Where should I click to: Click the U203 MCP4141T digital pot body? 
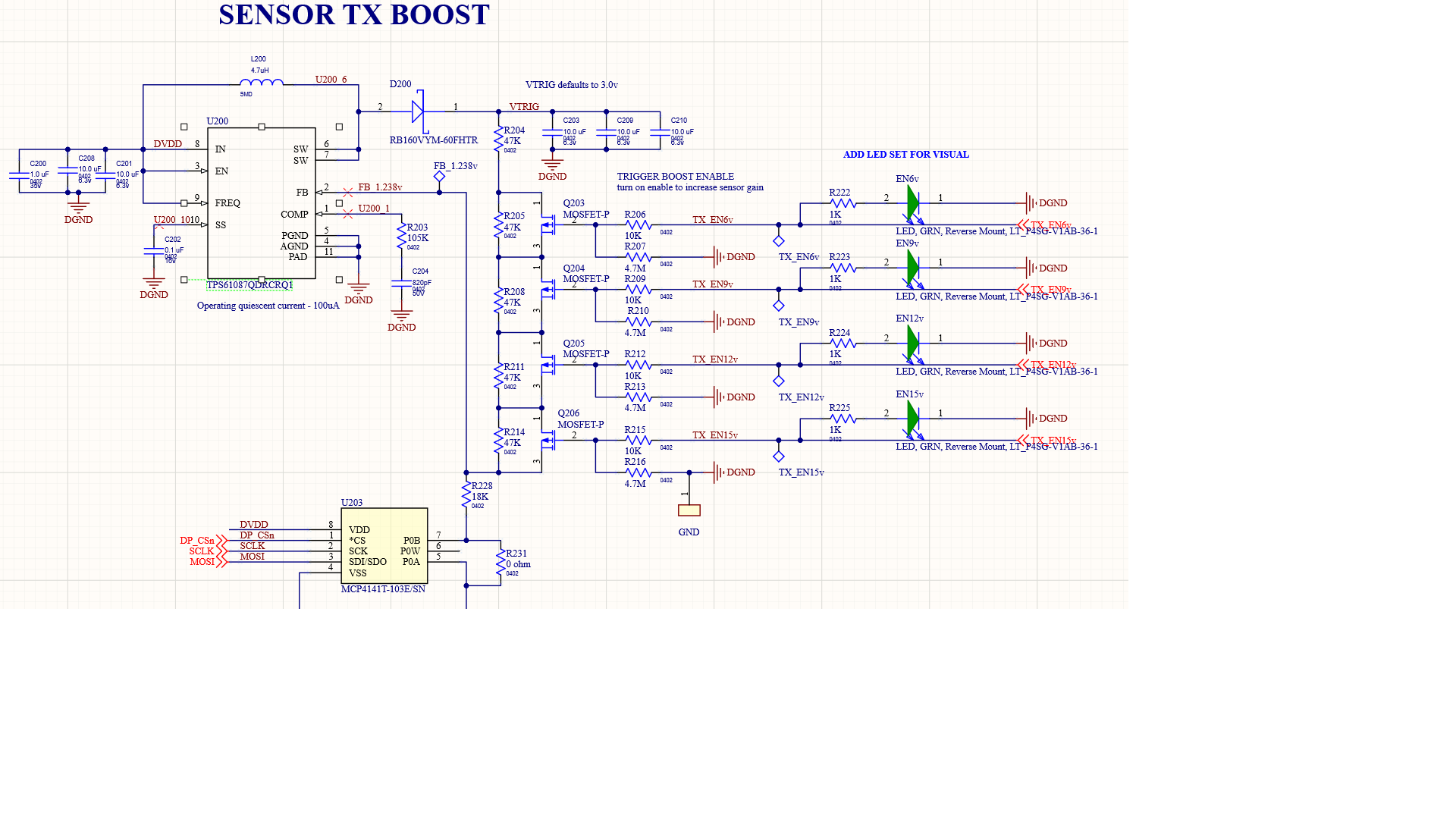(x=384, y=545)
